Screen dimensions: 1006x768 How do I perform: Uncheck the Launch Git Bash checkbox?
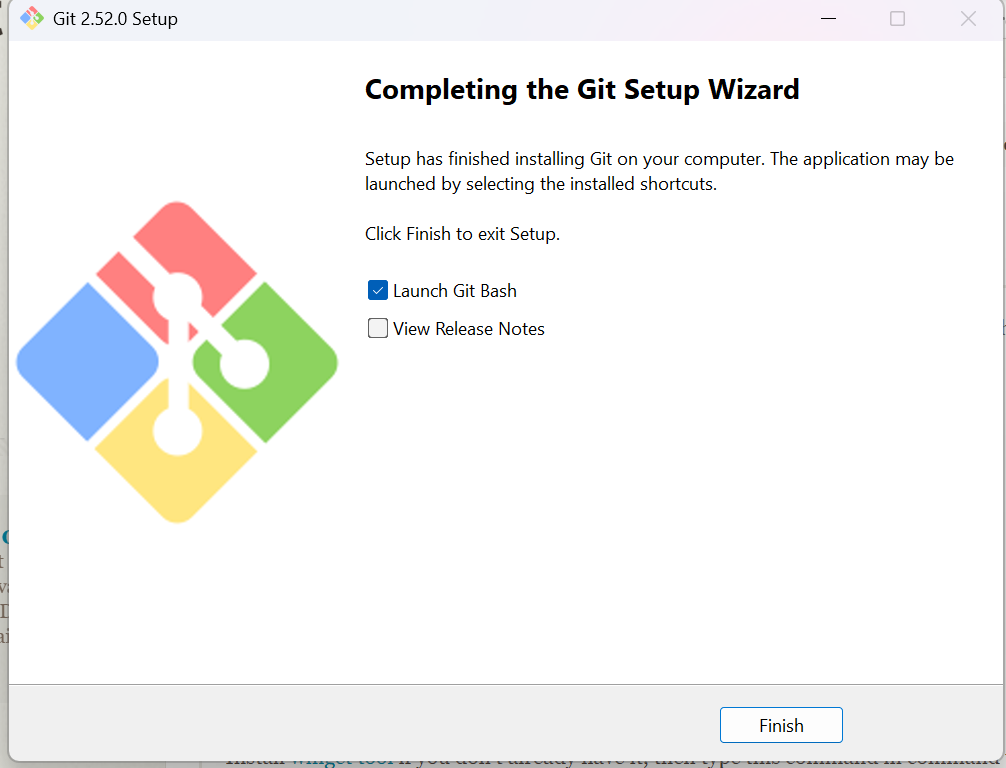point(378,291)
